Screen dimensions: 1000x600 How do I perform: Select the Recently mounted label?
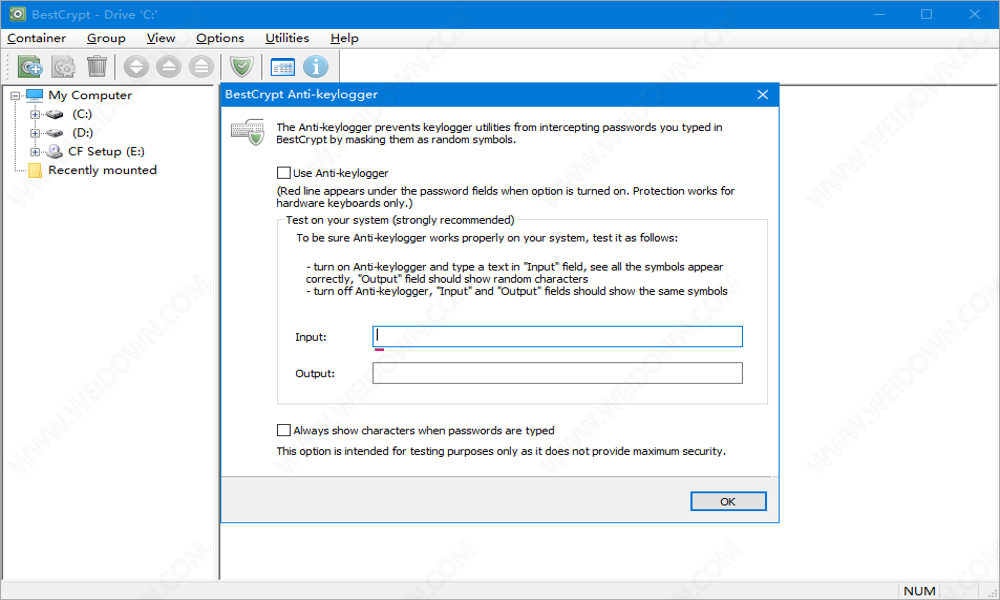tap(103, 170)
